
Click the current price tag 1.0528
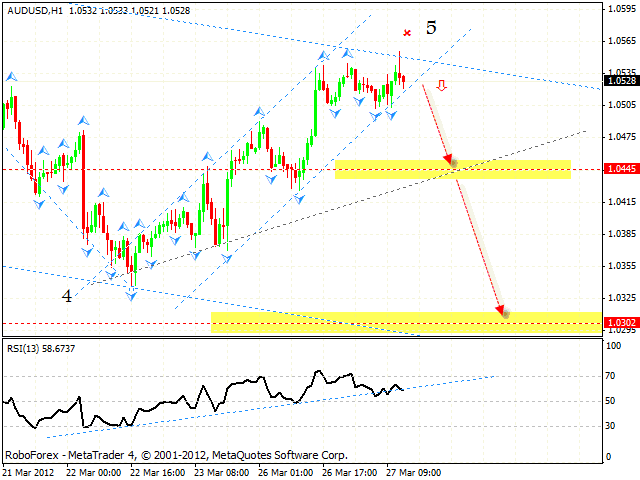click(622, 80)
